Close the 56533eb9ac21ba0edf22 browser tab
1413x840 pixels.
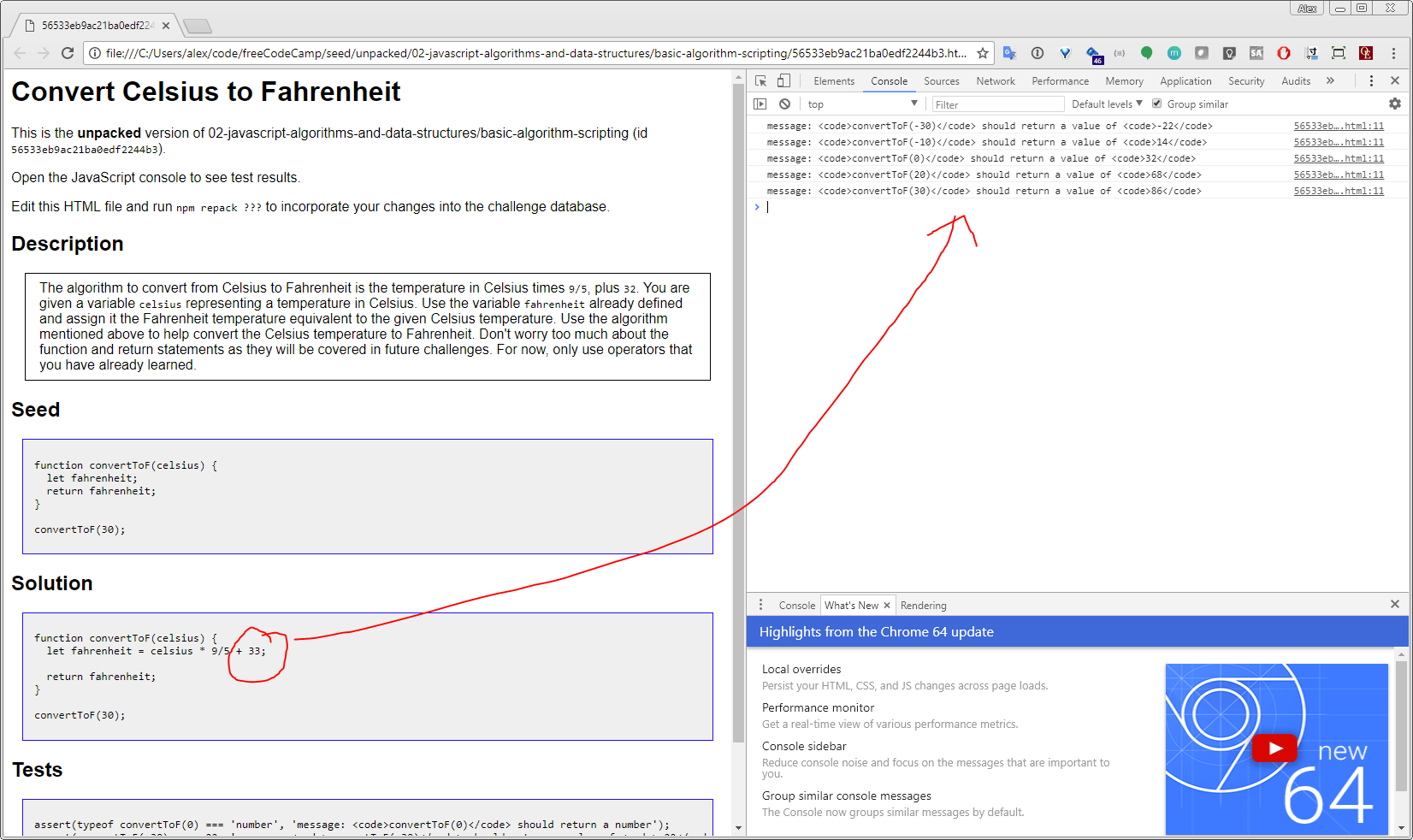(x=166, y=26)
